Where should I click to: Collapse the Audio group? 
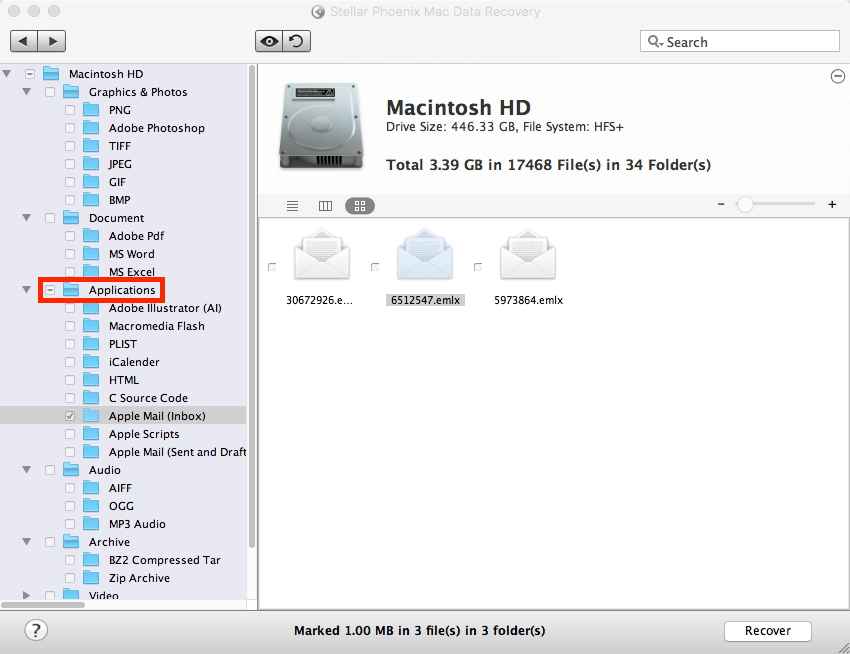click(x=27, y=470)
